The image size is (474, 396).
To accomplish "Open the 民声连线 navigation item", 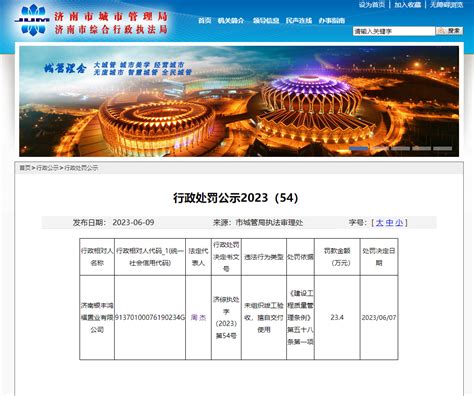I will 299,21.
